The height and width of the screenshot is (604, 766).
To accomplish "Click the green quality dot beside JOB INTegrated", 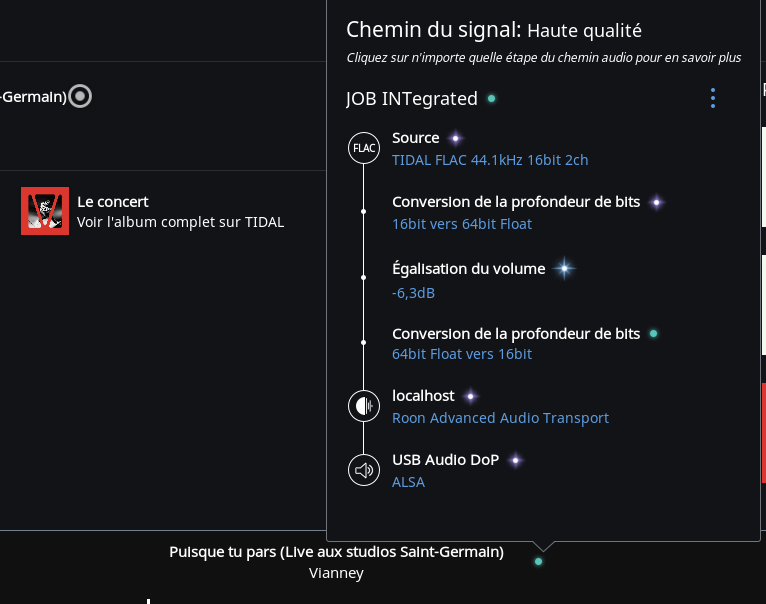I will click(x=491, y=99).
